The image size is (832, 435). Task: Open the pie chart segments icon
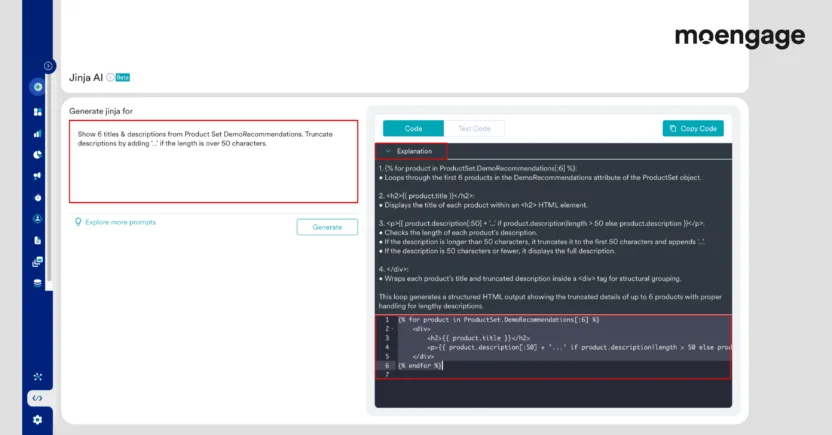[x=37, y=155]
